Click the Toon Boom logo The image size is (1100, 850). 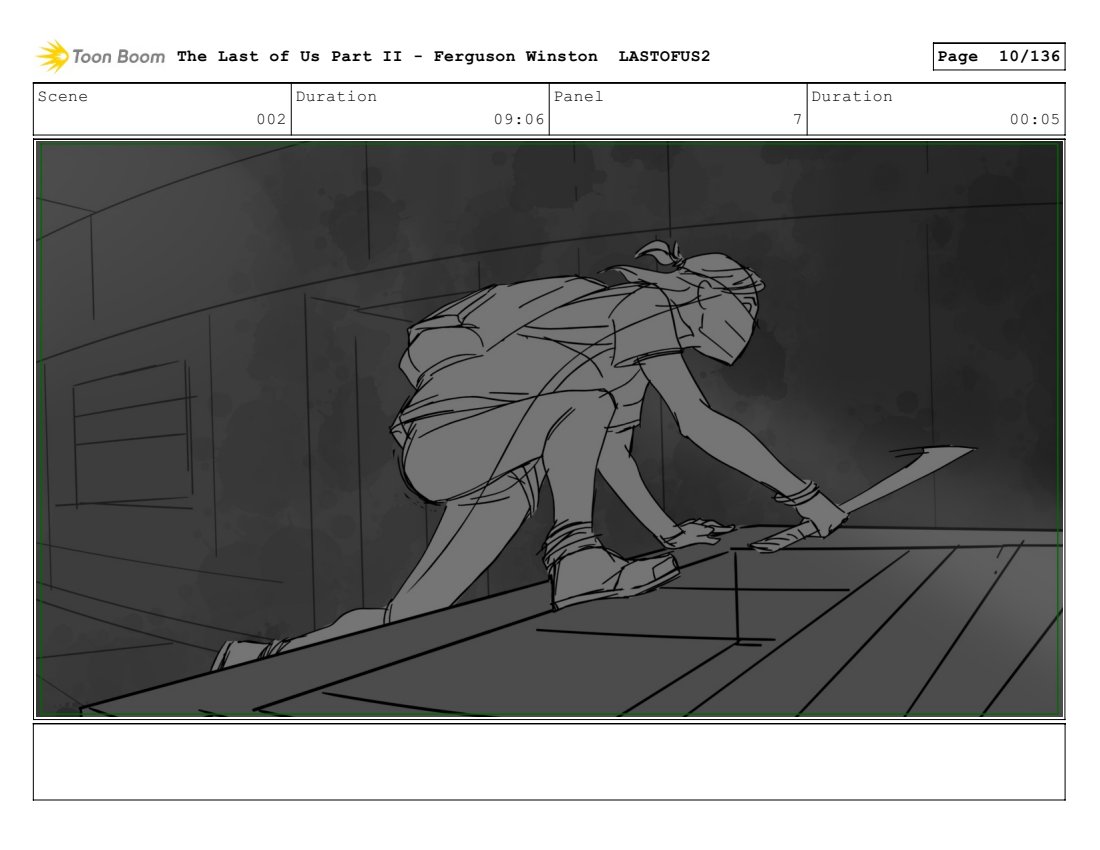point(100,56)
